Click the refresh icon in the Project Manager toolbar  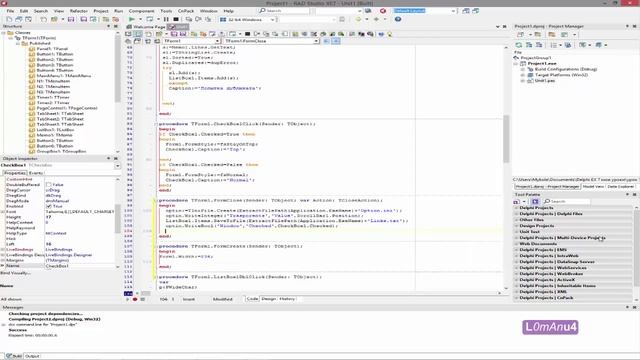[x=519, y=45]
